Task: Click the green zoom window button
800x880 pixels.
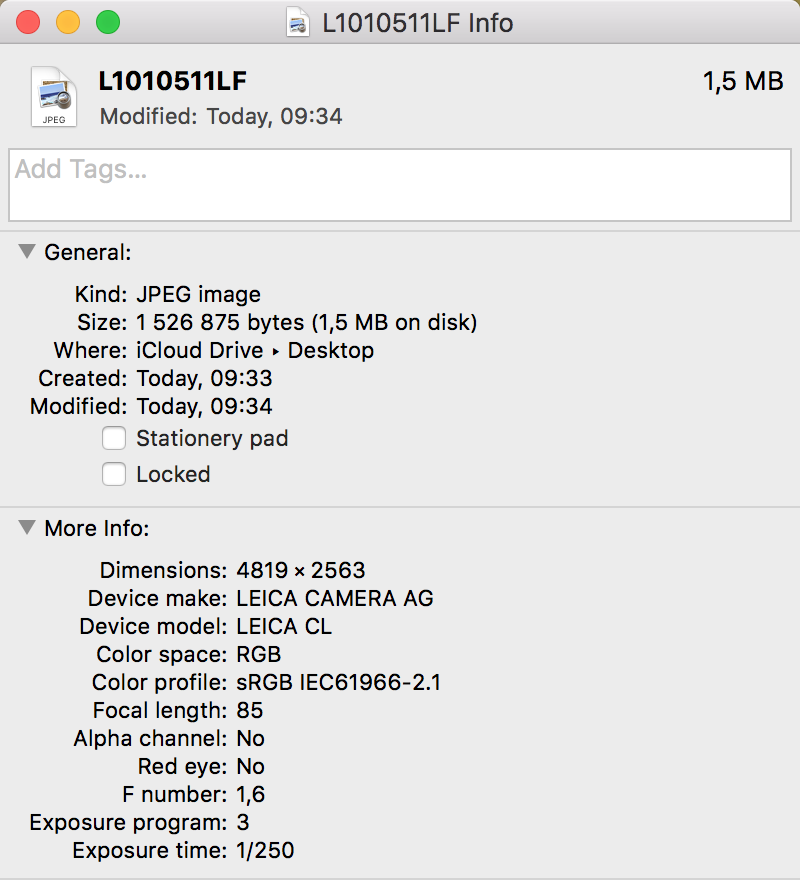Action: 107,22
